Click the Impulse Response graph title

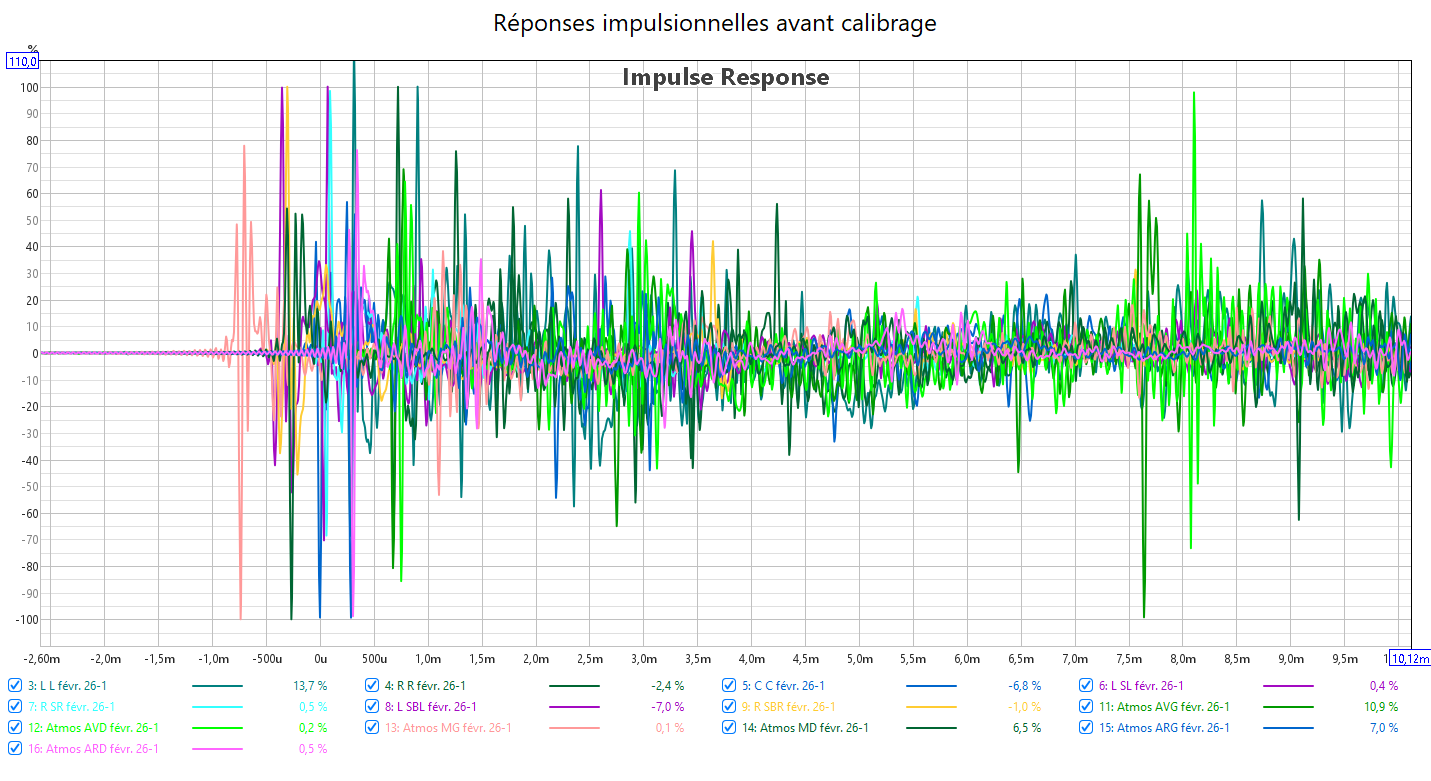coord(725,77)
